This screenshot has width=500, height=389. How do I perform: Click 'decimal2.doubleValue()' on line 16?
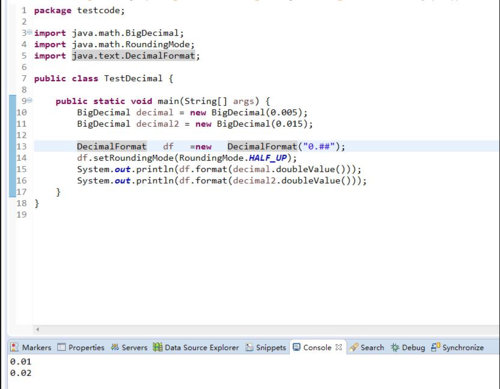click(291, 180)
